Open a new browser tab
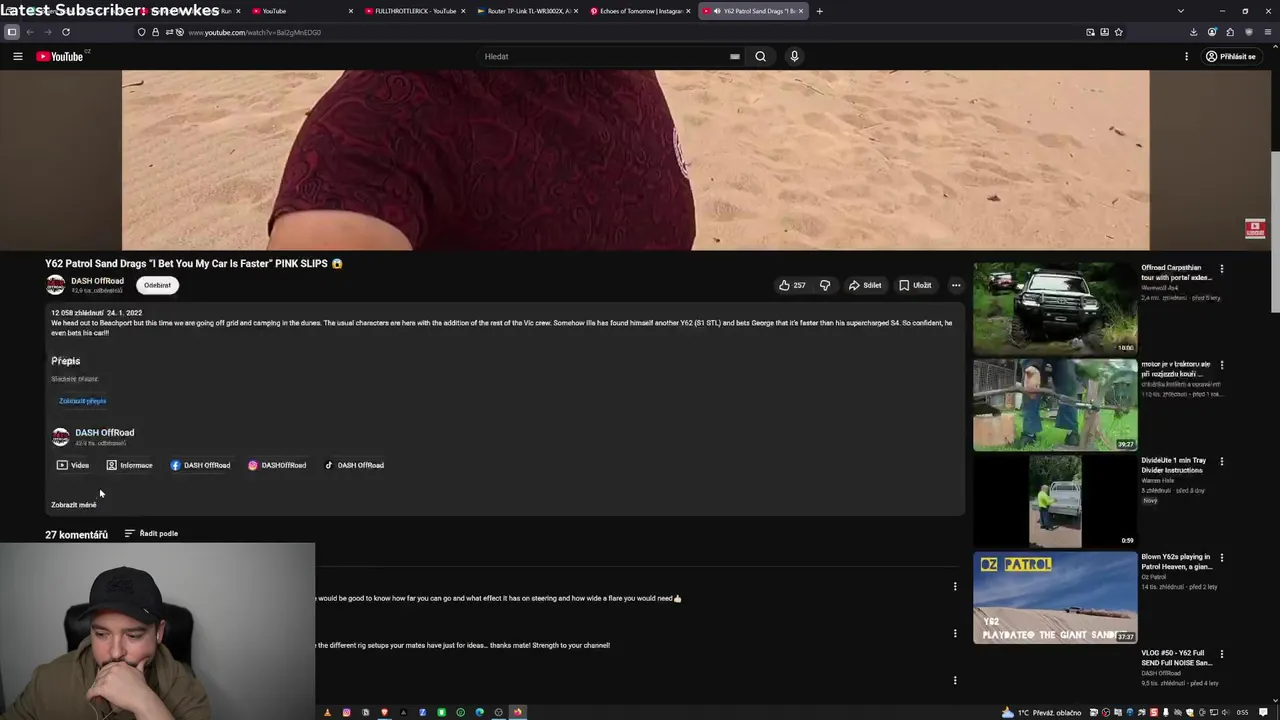Viewport: 1280px width, 720px height. click(819, 11)
